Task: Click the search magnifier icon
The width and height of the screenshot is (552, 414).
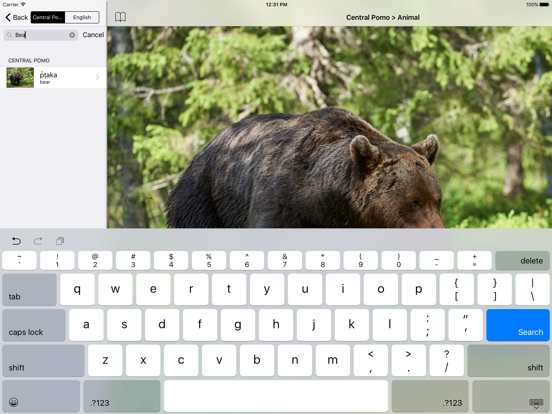Action: [10, 35]
